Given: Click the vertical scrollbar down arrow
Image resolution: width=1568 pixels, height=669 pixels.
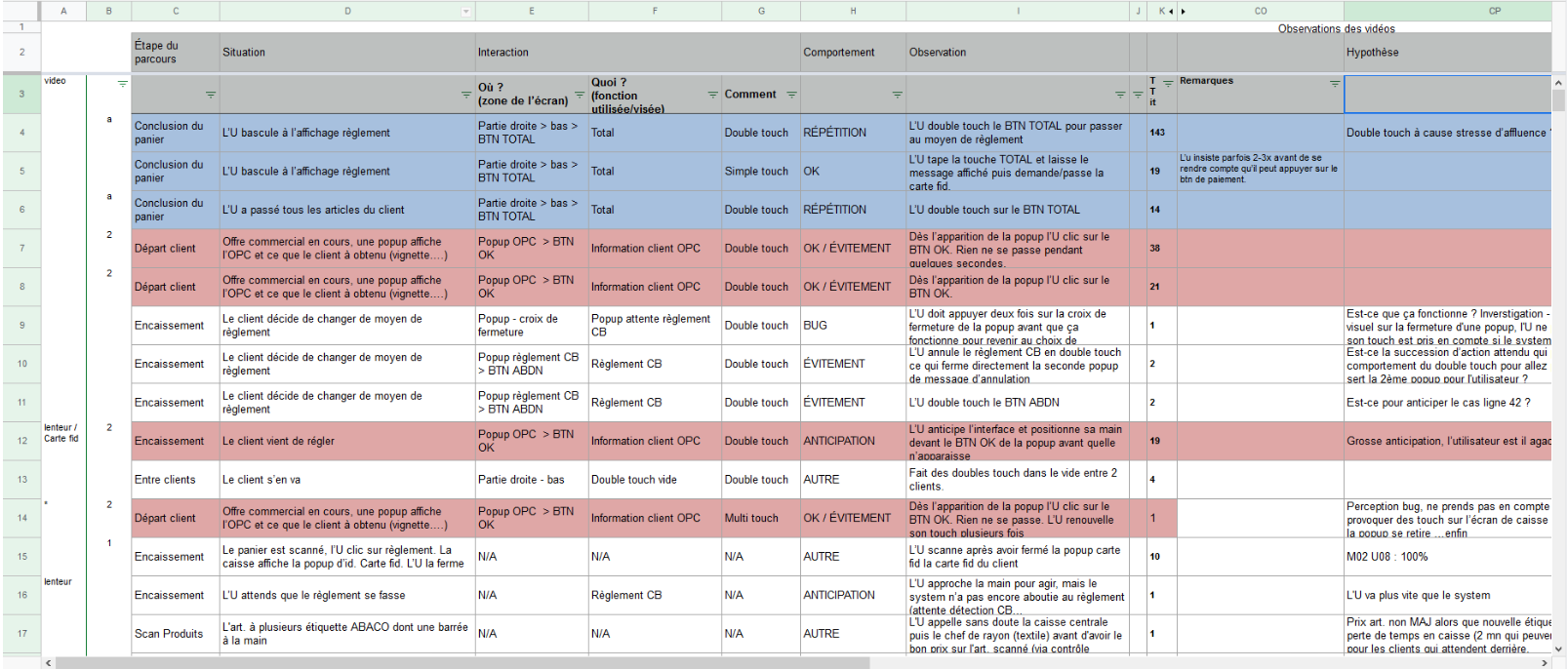Looking at the screenshot, I should click(1559, 648).
